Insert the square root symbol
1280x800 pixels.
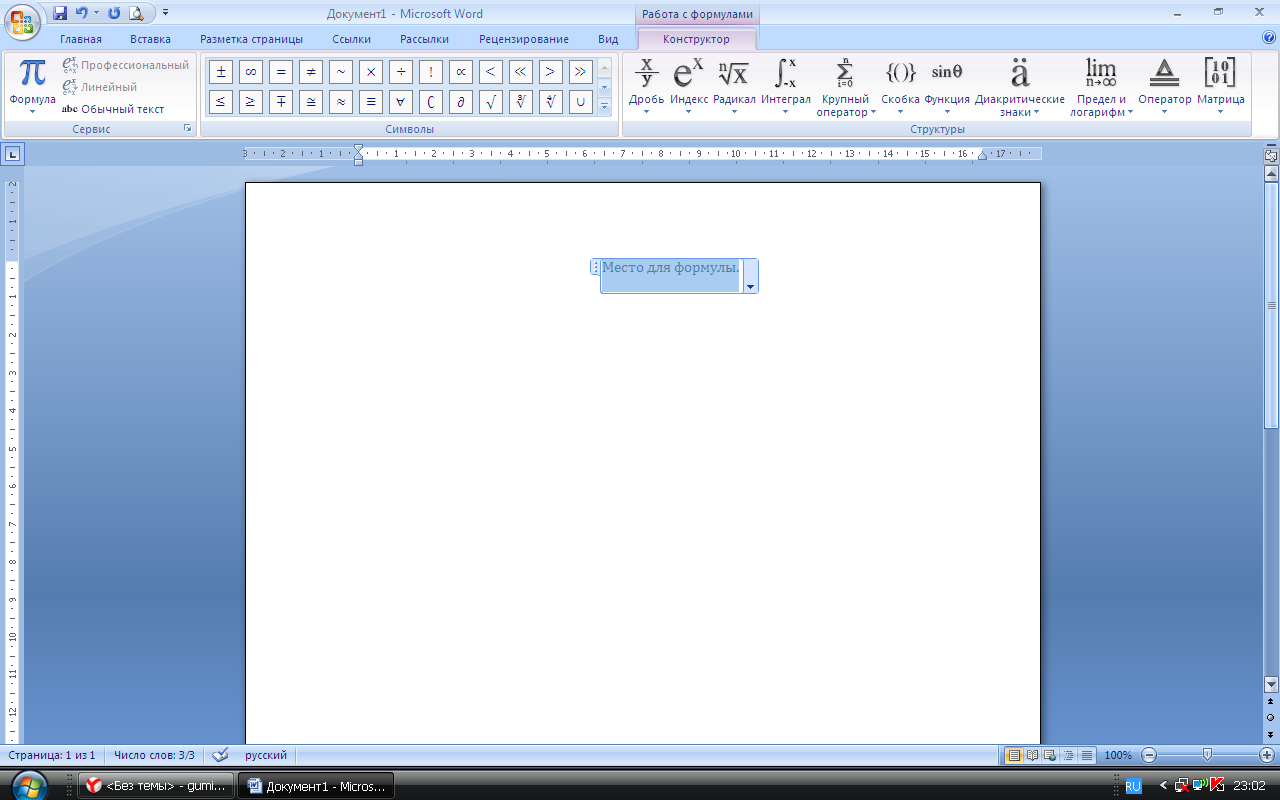(x=490, y=102)
